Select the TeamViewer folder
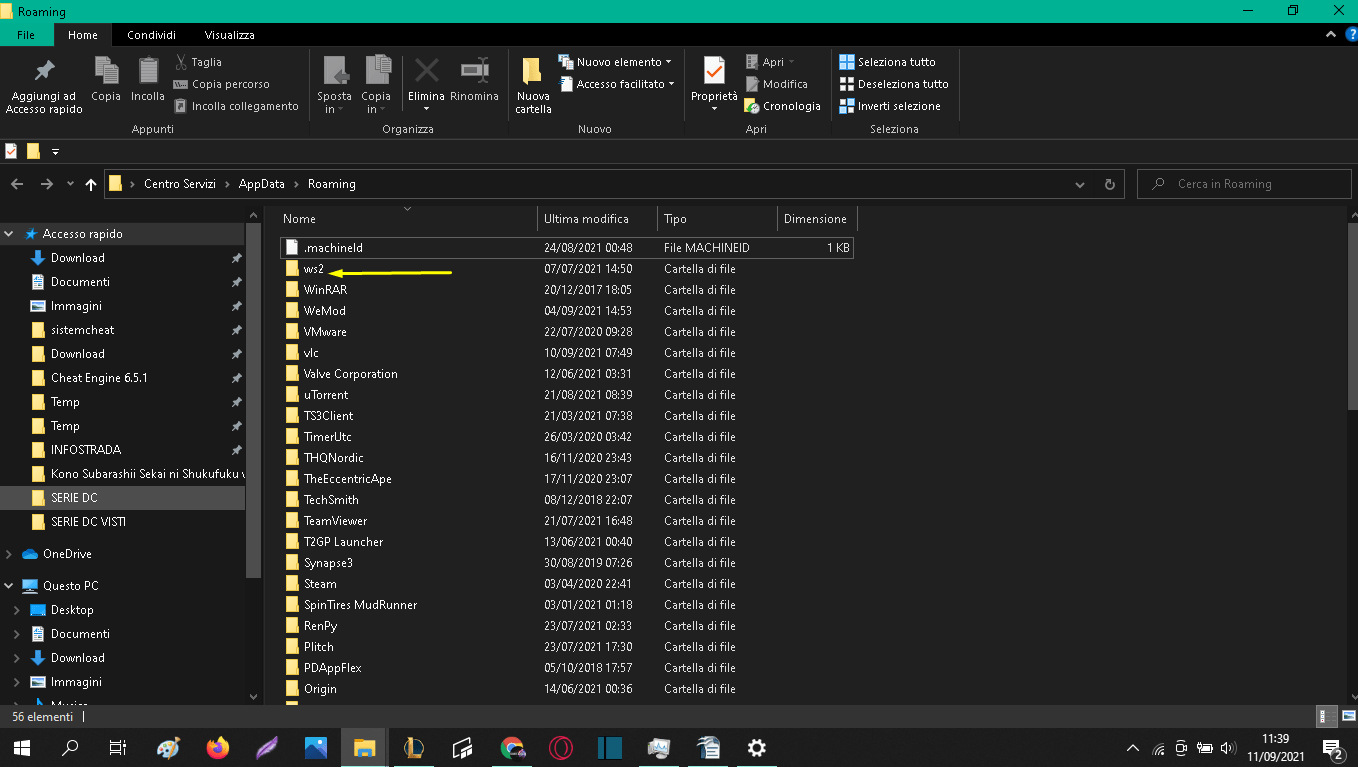The image size is (1358, 767). click(568, 521)
